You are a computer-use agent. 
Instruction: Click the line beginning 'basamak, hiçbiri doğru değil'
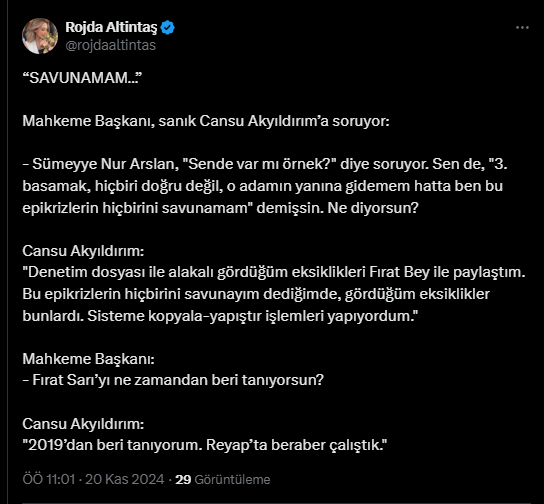[x=263, y=186]
